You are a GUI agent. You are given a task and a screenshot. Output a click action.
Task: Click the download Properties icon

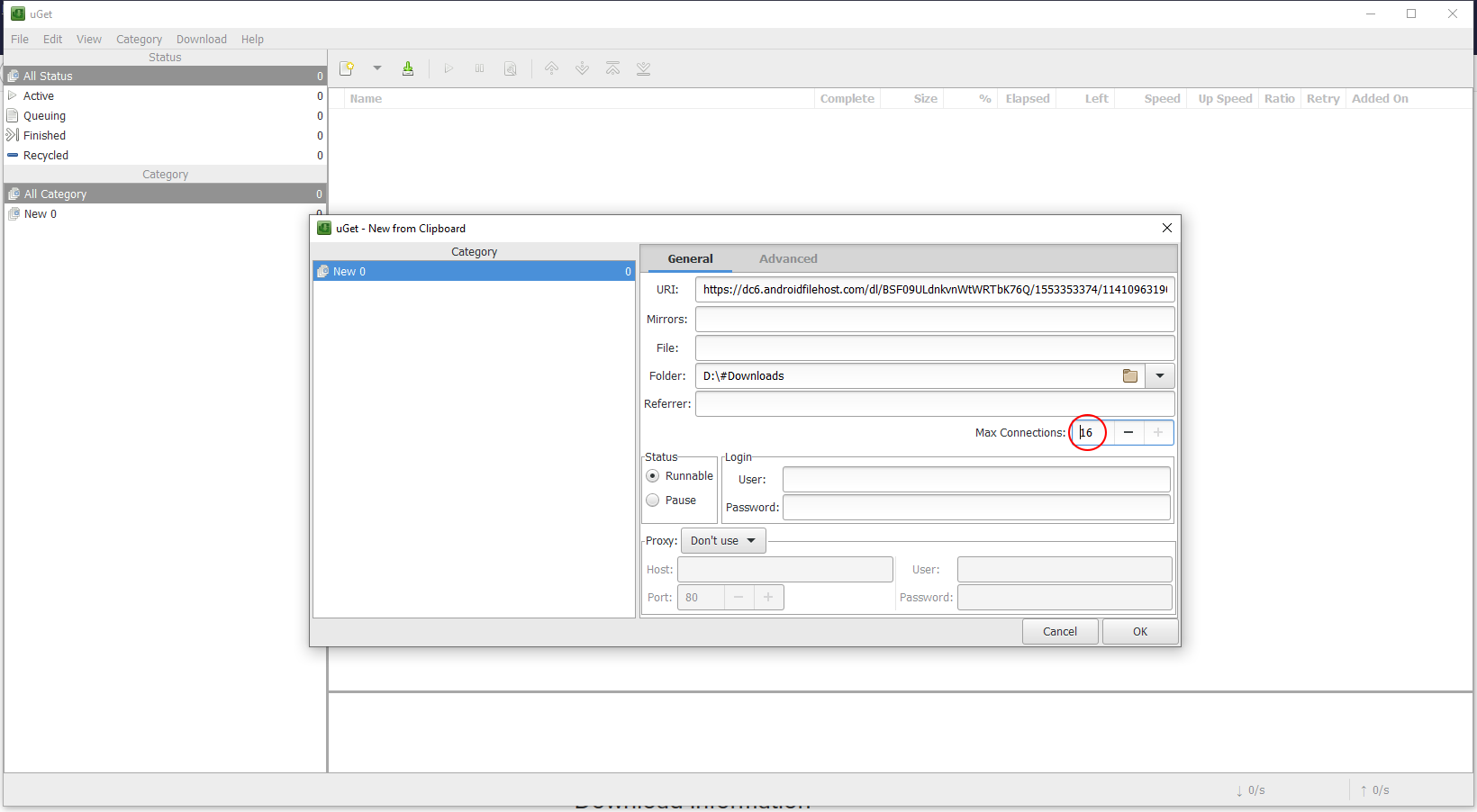[511, 68]
